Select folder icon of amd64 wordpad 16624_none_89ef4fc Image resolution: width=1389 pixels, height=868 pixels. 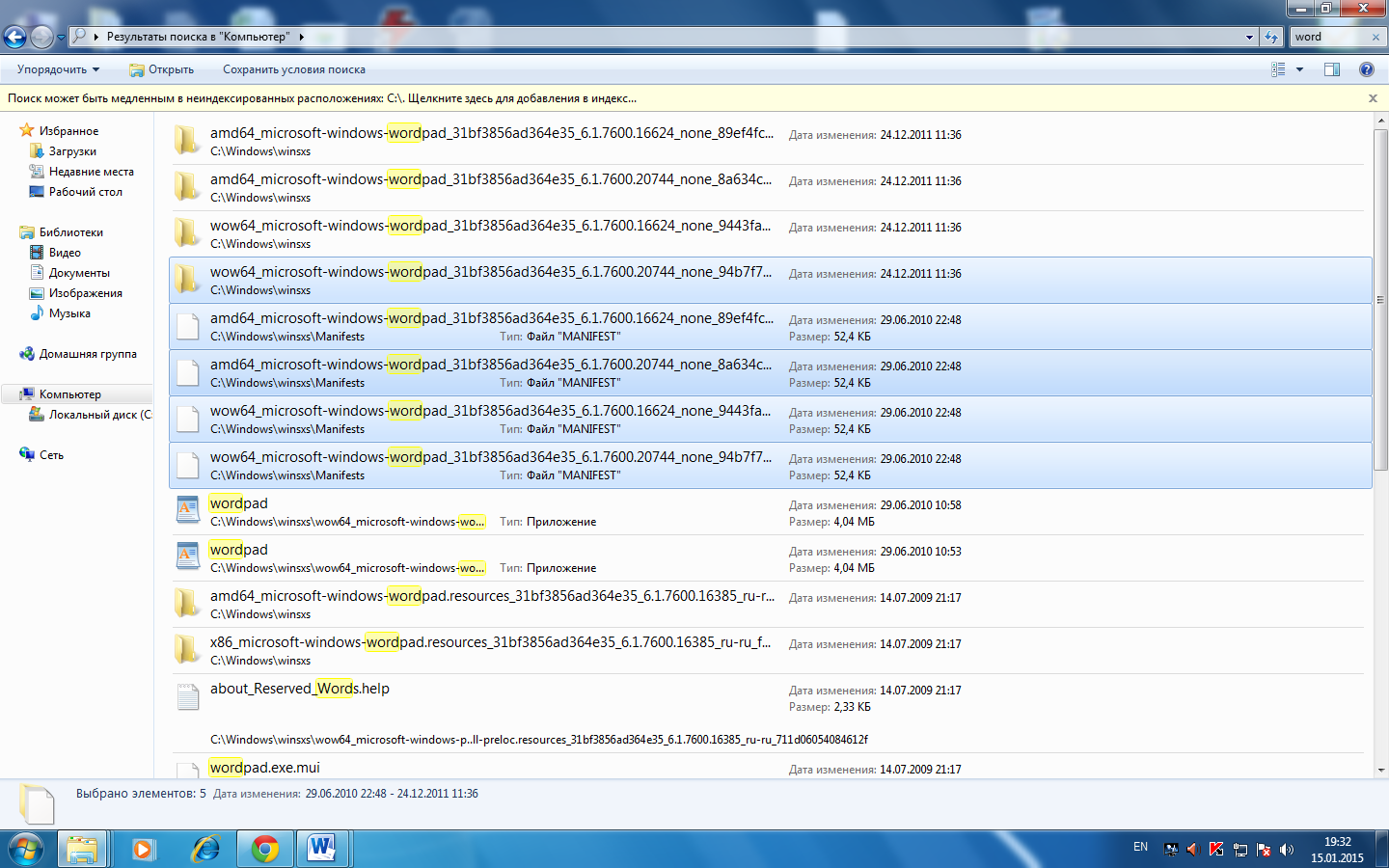tap(187, 141)
